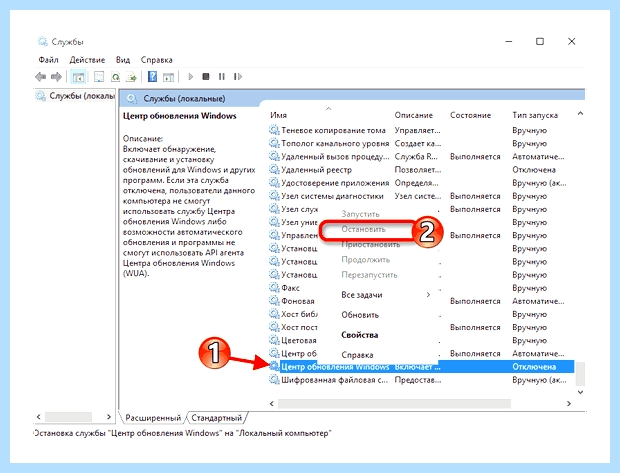Choose Приостановить in the context menu

click(x=370, y=245)
